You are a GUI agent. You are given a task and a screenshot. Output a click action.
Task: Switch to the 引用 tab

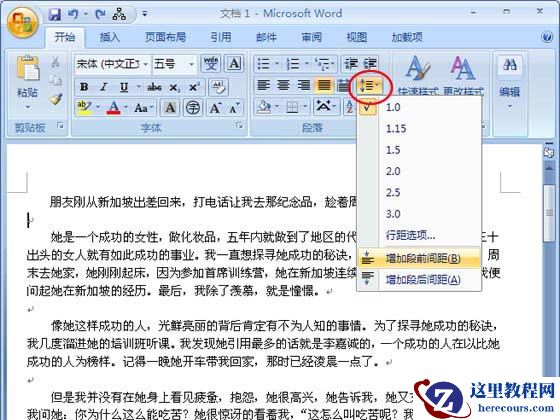coord(220,37)
